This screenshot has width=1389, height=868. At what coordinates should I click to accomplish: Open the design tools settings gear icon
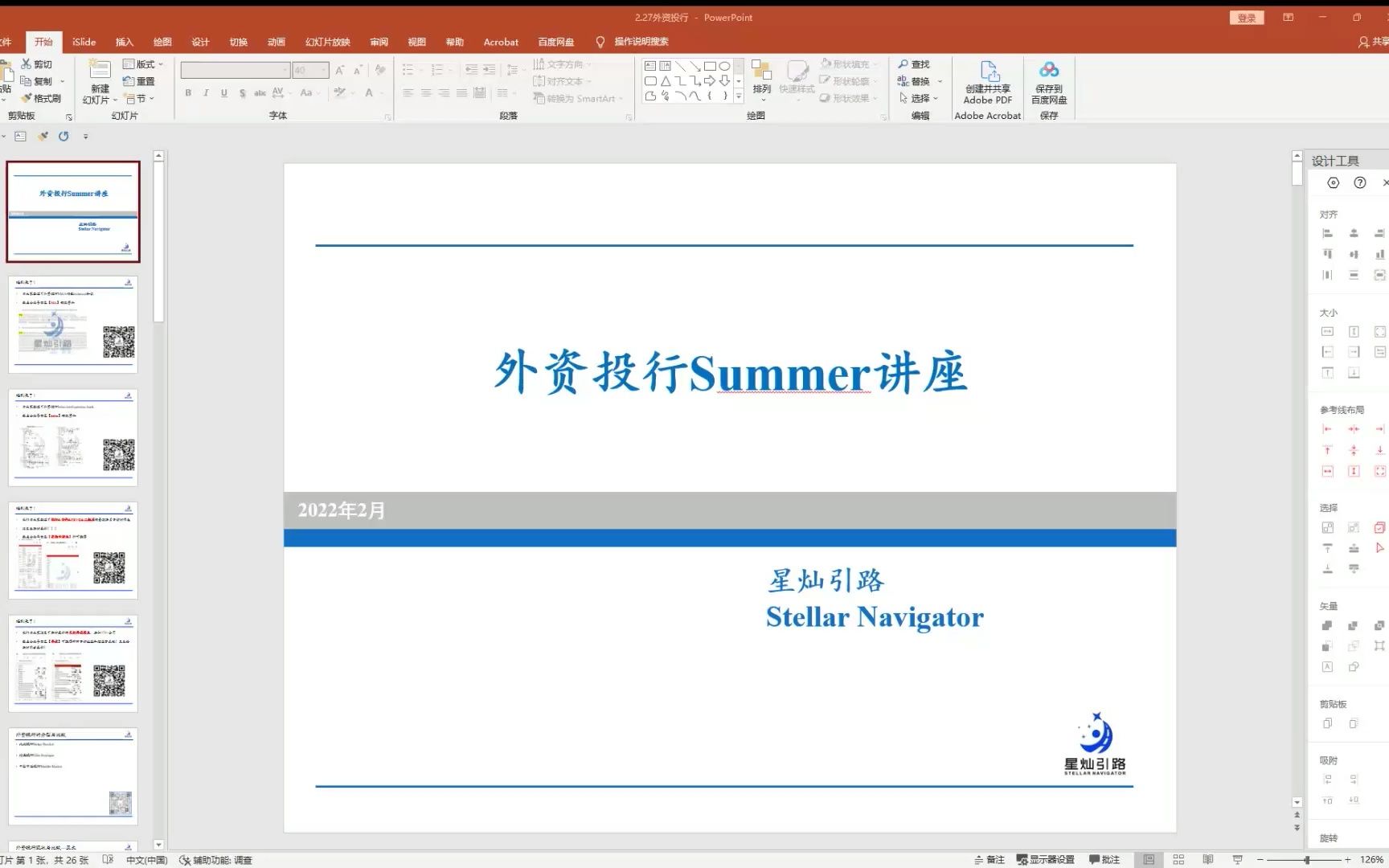[1334, 183]
